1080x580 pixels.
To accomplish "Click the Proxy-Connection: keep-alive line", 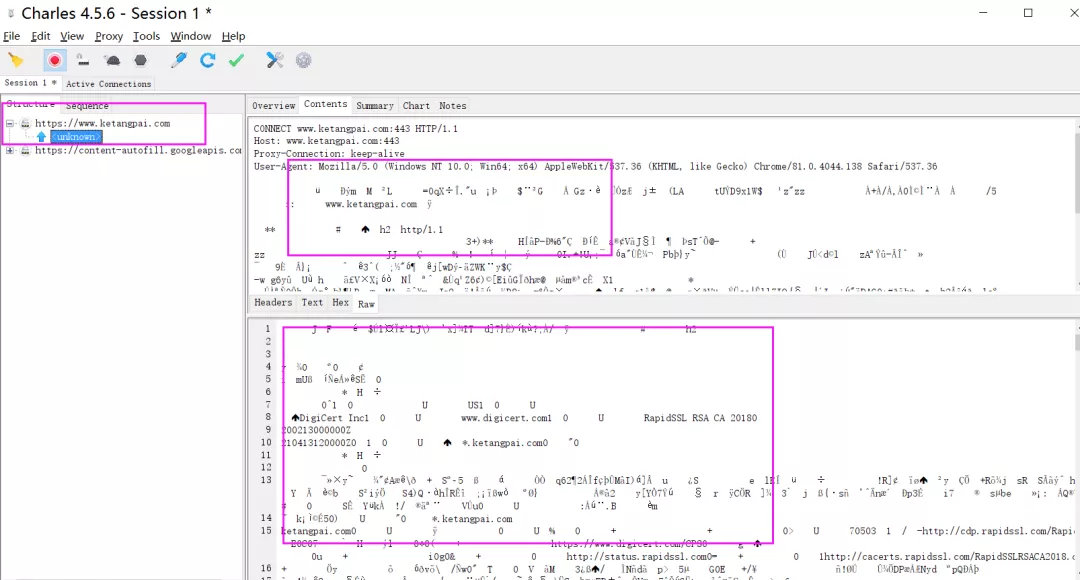I will click(x=329, y=154).
